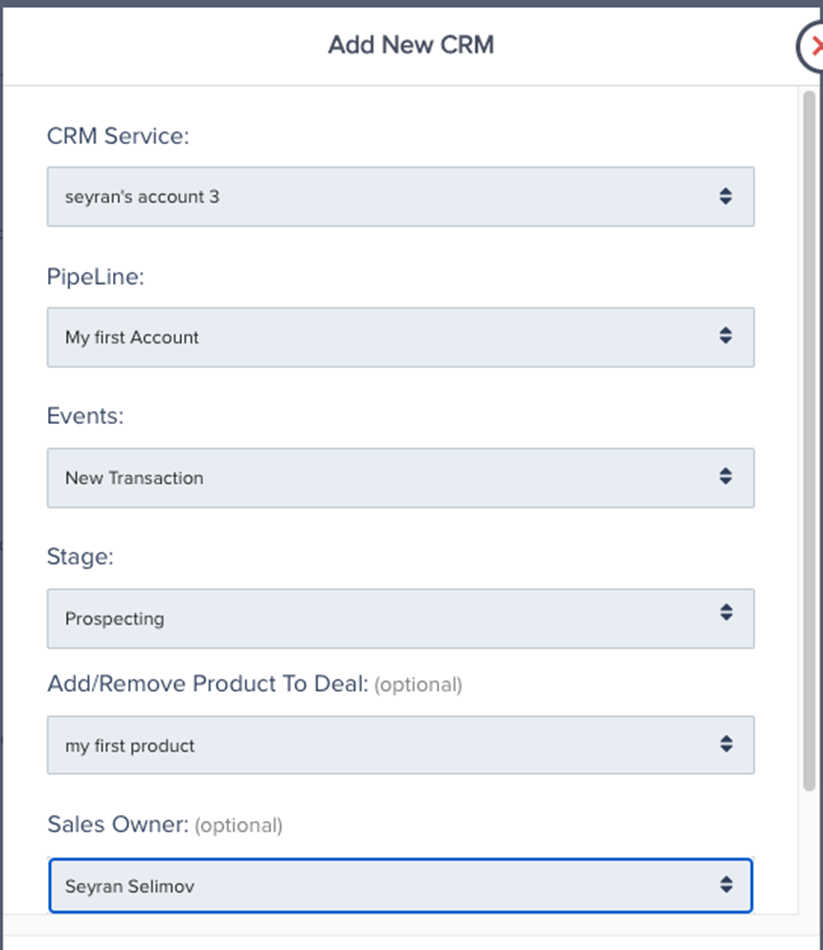Click the "Sales Owner:" field label
This screenshot has height=950, width=823.
click(x=118, y=825)
